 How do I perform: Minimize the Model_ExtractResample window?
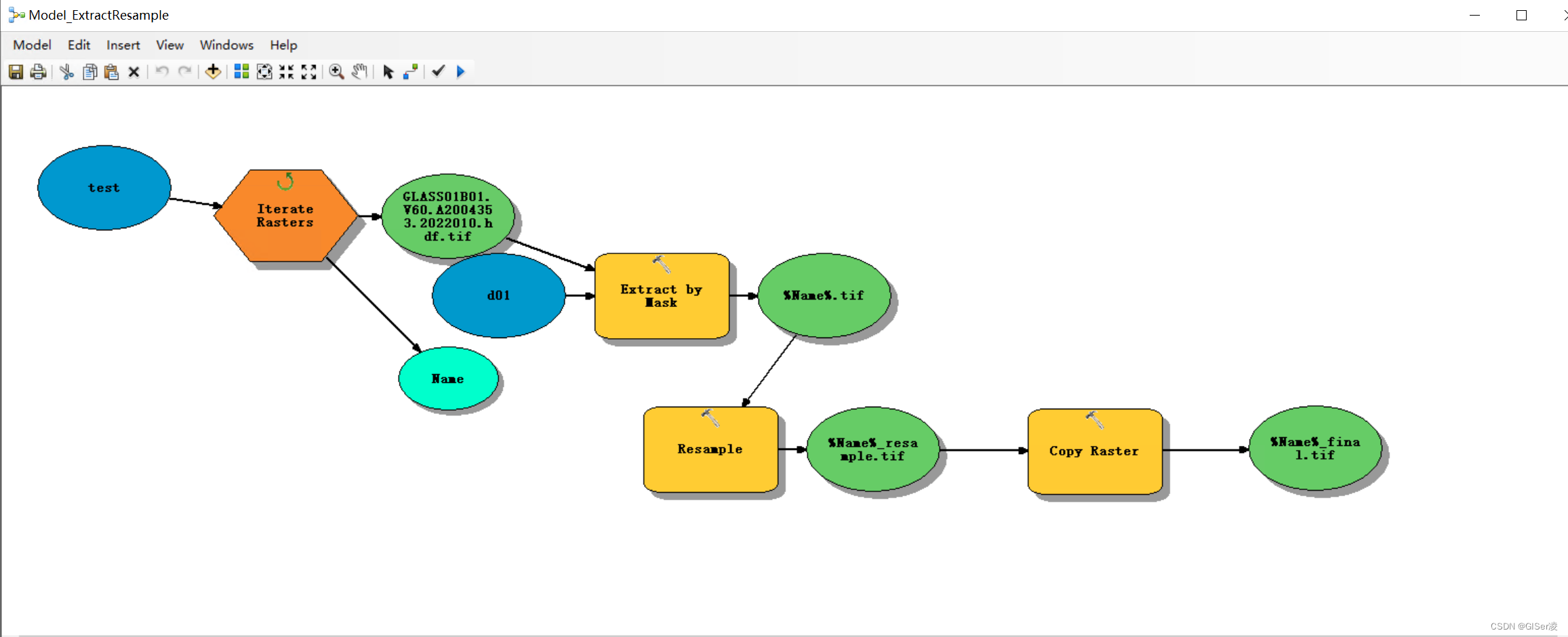pos(1474,15)
